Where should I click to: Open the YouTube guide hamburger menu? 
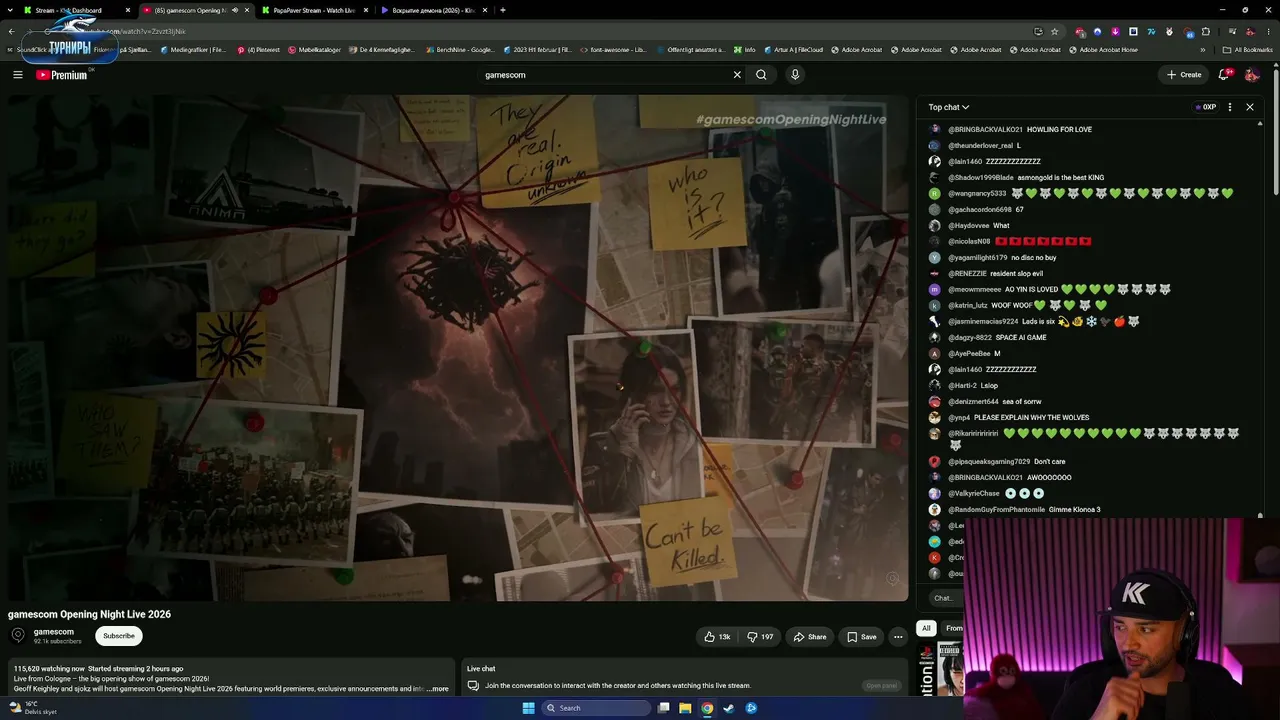tap(18, 75)
